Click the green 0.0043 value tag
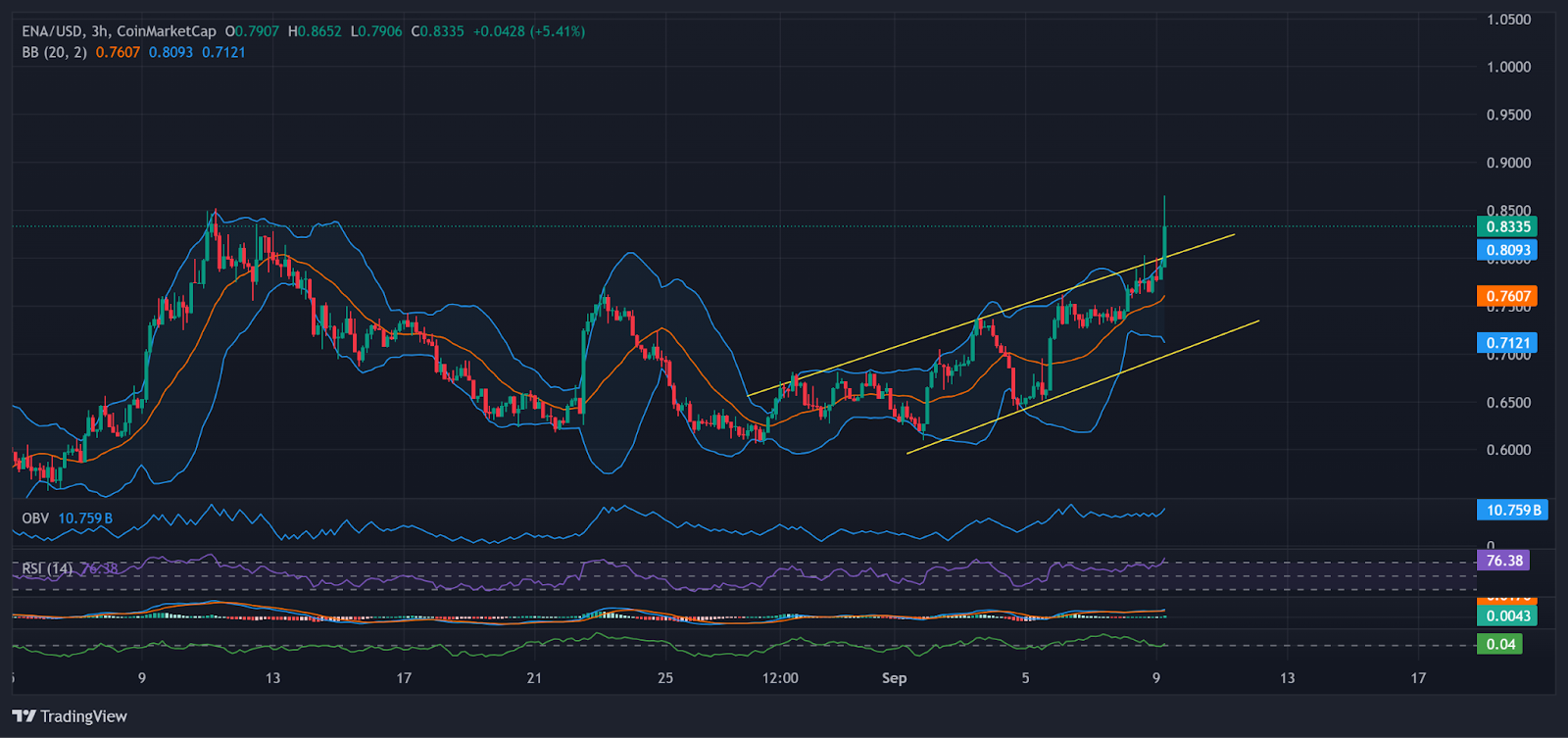The width and height of the screenshot is (1568, 738). pyautogui.click(x=1507, y=615)
